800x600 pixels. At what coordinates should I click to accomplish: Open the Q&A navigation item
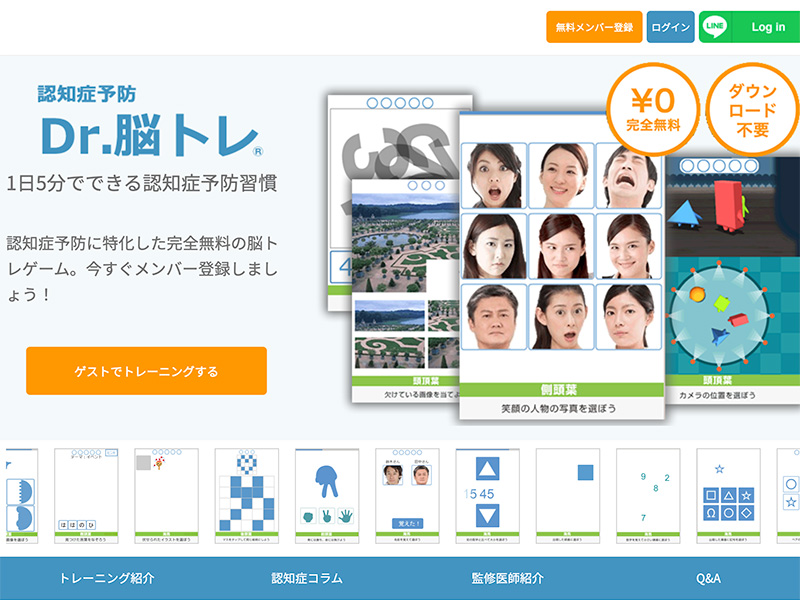coord(708,578)
